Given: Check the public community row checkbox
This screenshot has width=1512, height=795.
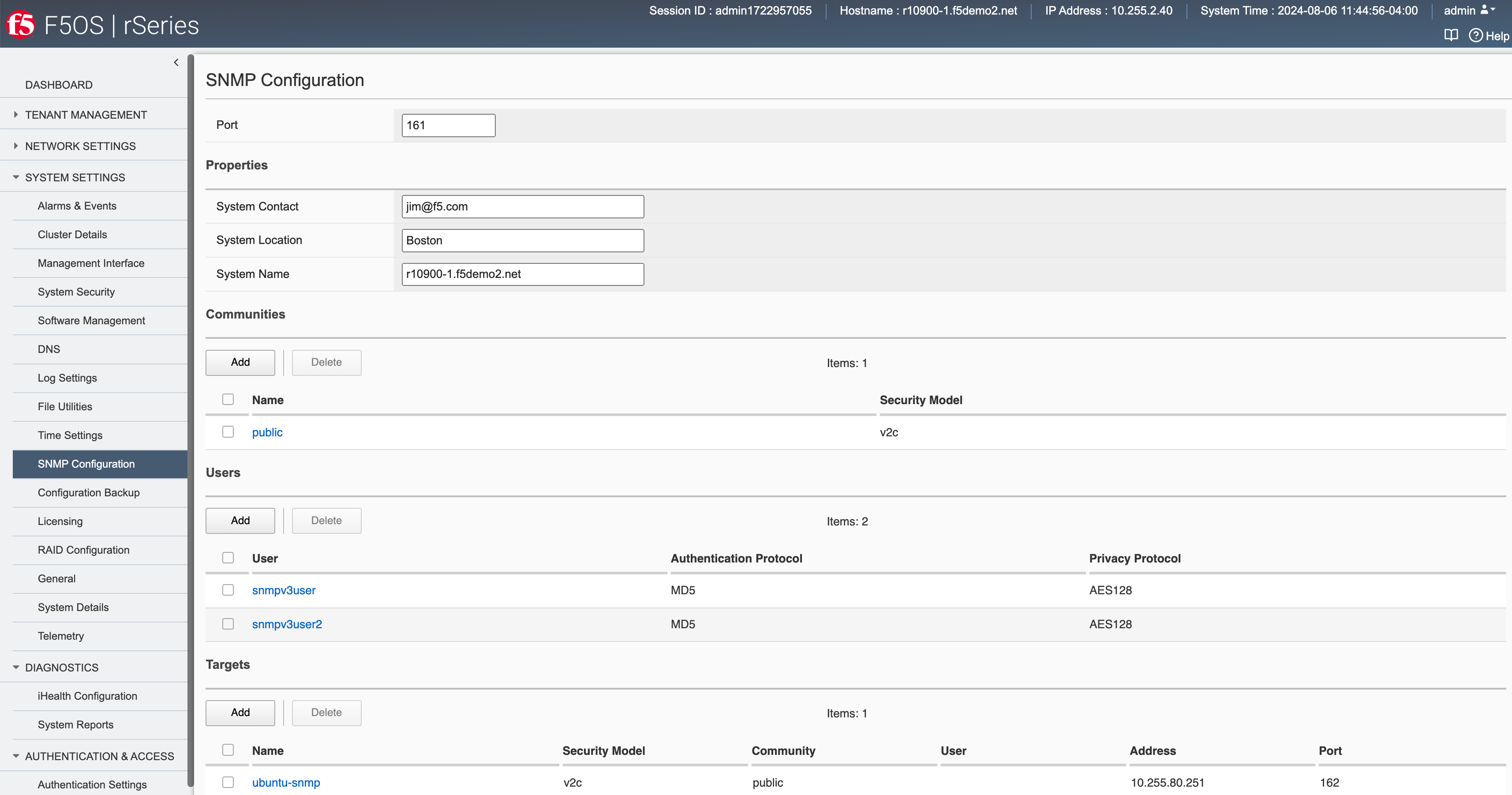Looking at the screenshot, I should click(228, 431).
